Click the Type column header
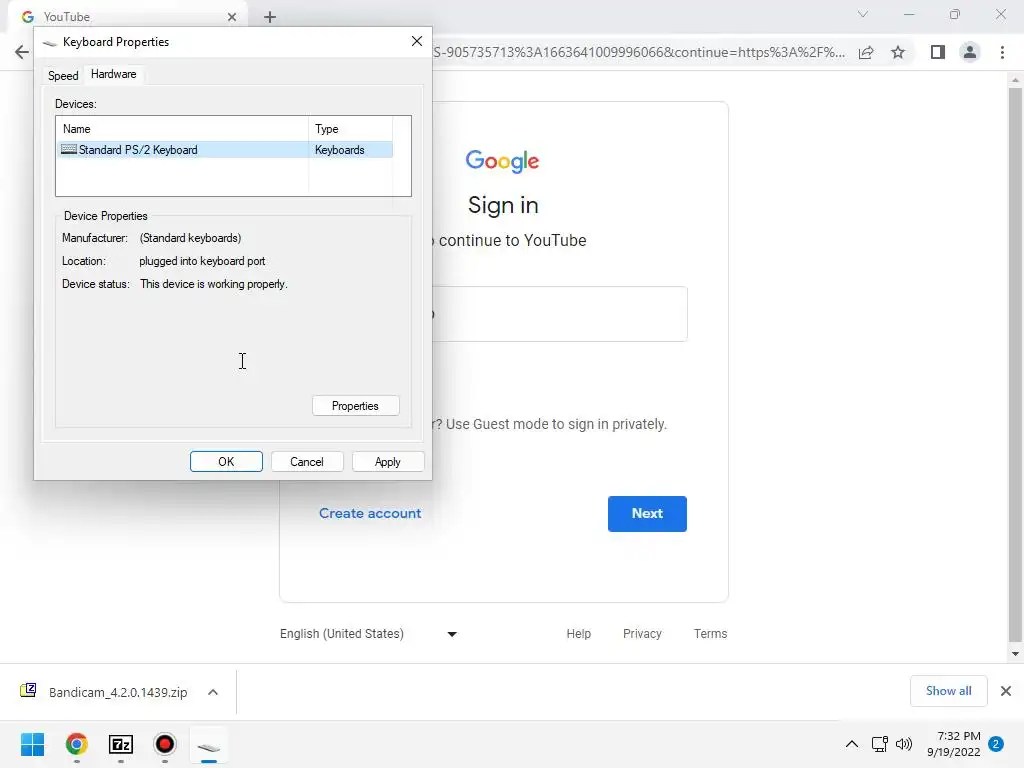This screenshot has width=1024, height=768. pos(350,129)
